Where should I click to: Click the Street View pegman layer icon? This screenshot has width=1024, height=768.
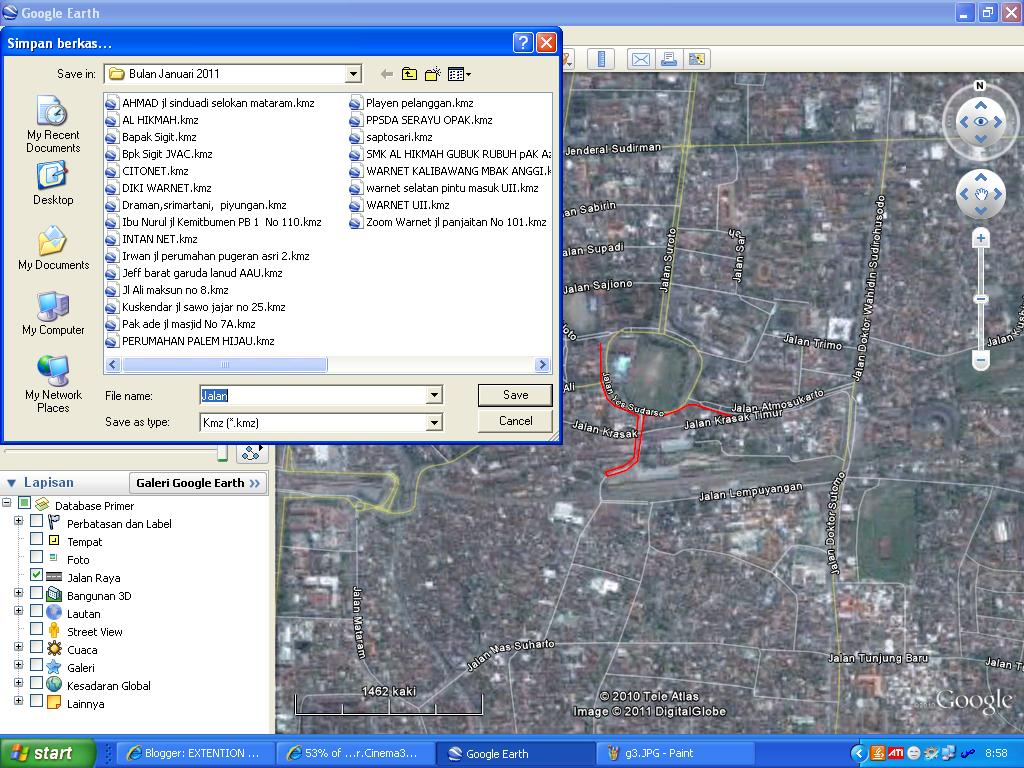tap(54, 631)
